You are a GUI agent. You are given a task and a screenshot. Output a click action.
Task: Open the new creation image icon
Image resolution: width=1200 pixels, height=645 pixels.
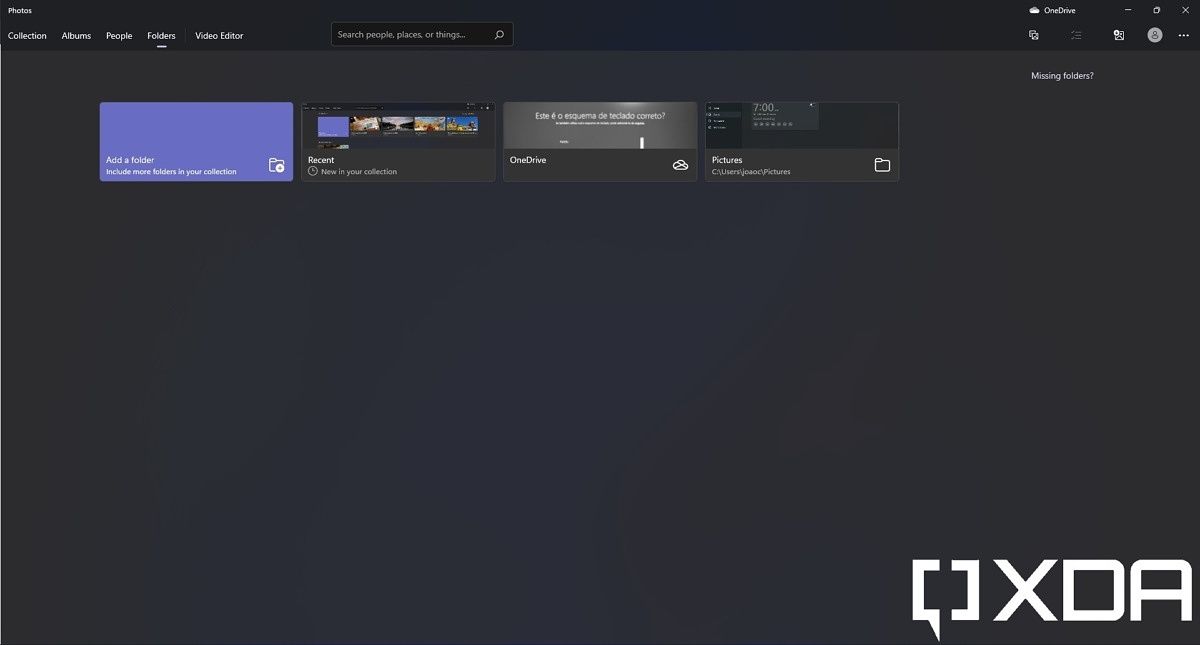[x=1118, y=35]
